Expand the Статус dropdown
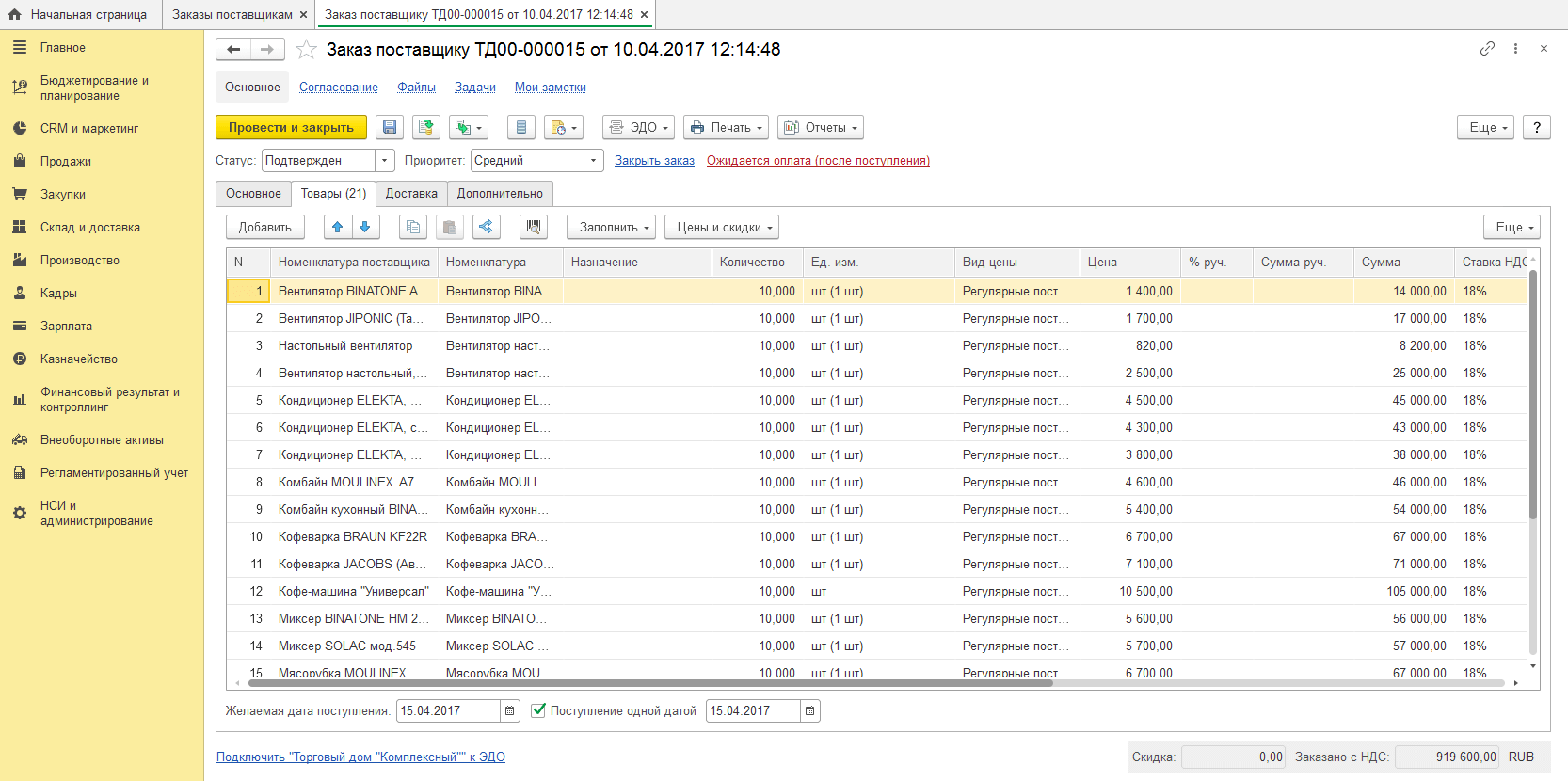 point(384,161)
